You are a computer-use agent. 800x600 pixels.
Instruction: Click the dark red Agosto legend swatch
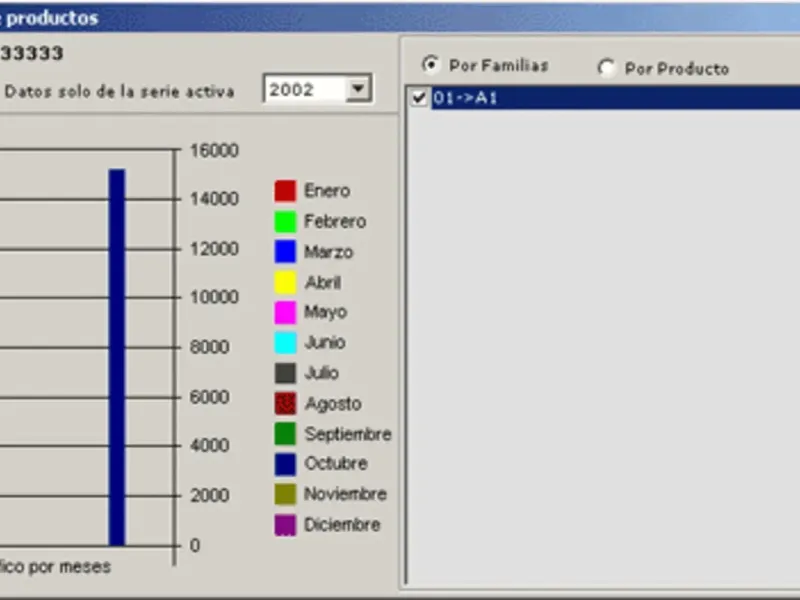pyautogui.click(x=285, y=404)
